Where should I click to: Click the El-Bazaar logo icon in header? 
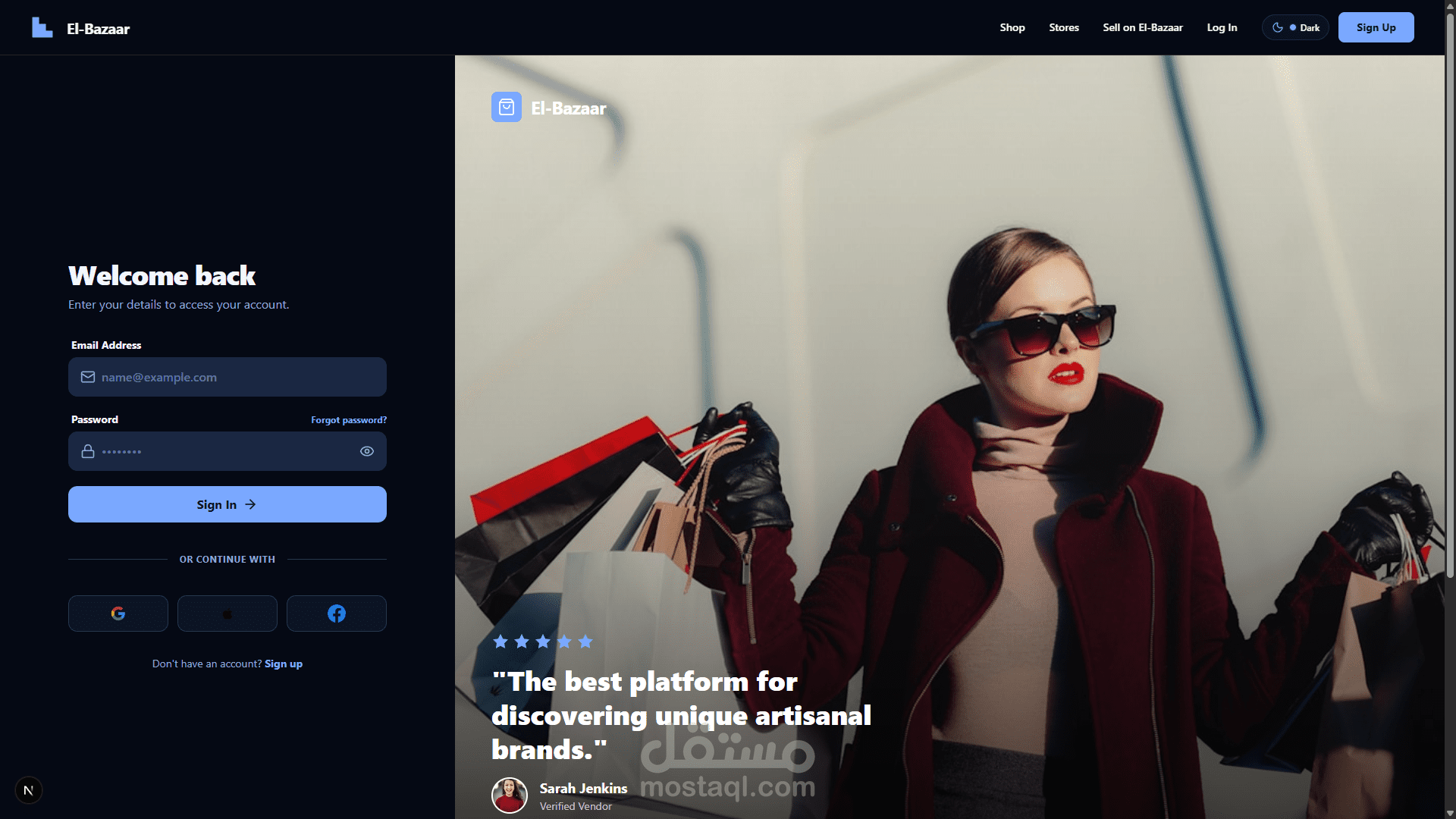42,28
